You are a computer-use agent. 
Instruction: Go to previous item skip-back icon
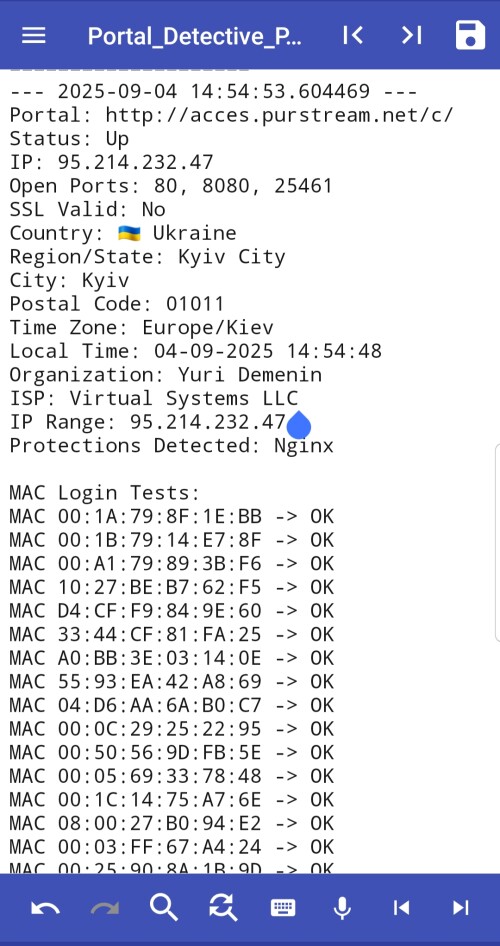click(x=401, y=907)
